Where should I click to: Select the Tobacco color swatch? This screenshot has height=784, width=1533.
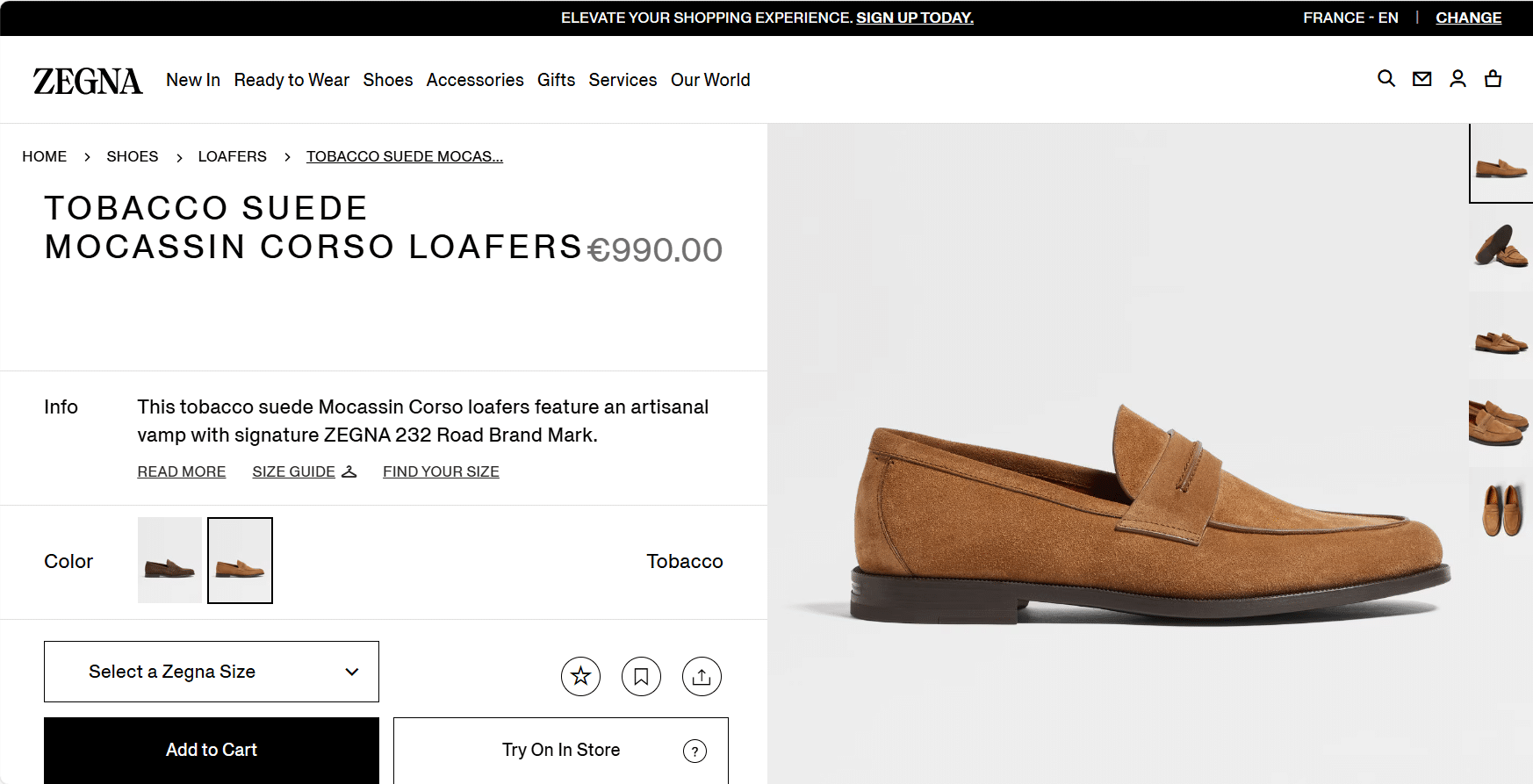point(240,560)
